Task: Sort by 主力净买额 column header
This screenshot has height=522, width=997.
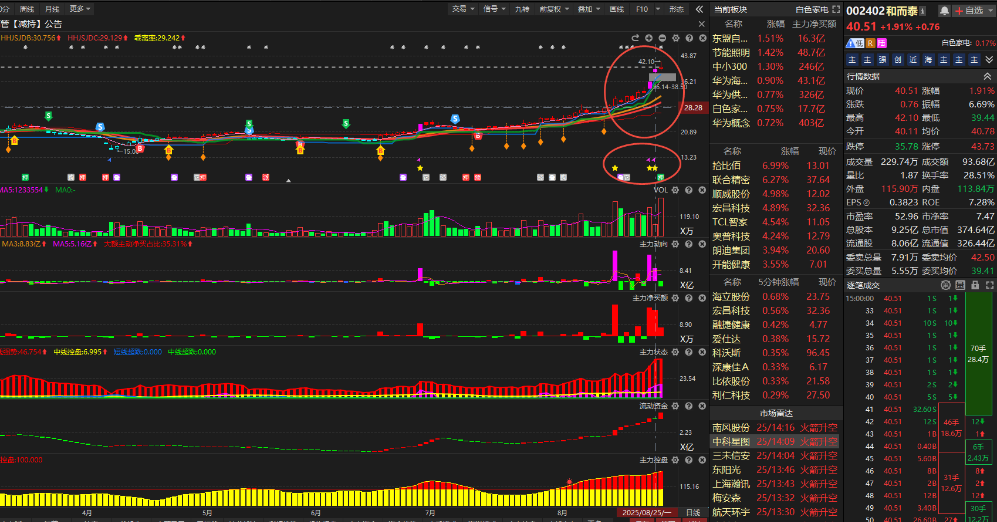Action: tap(814, 24)
